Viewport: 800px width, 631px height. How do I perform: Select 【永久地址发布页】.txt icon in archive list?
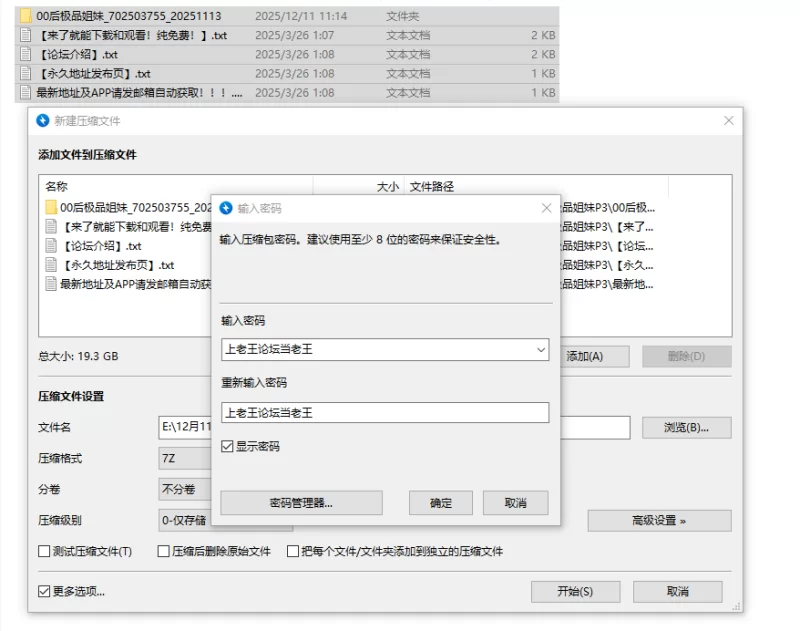50,265
